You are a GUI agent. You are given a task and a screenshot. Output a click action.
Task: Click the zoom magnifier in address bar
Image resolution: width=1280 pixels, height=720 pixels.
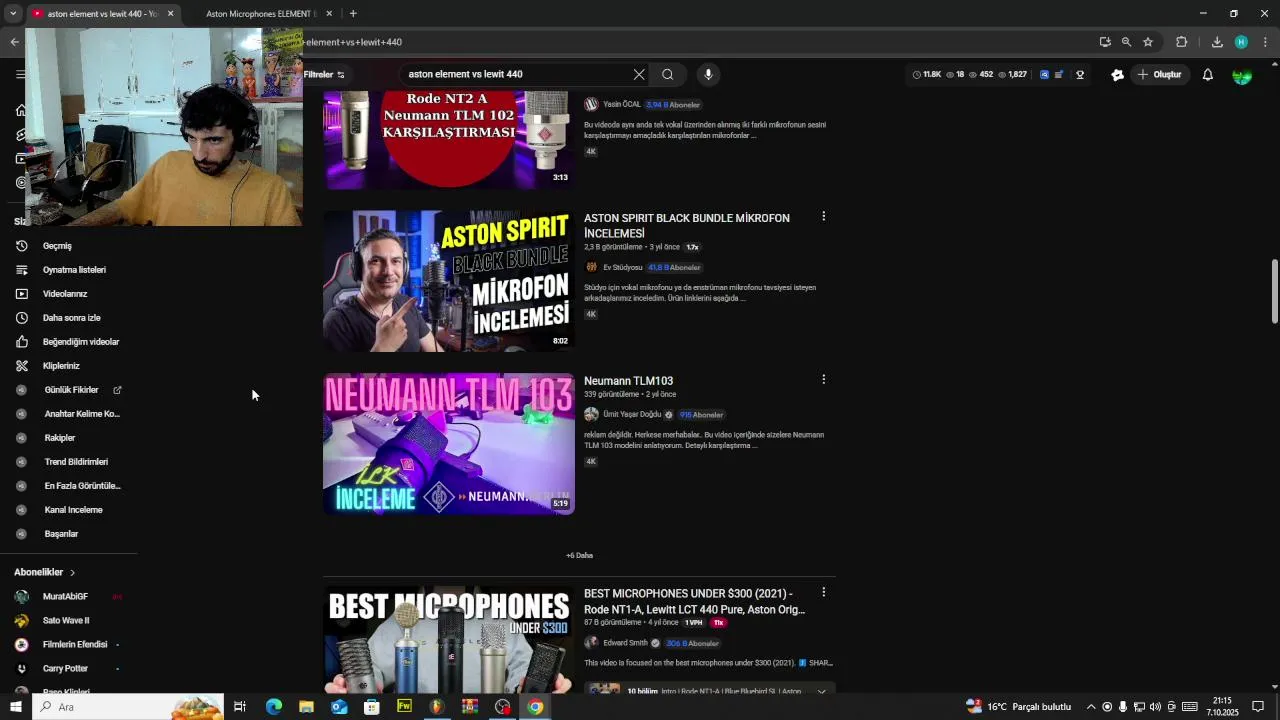1126,42
